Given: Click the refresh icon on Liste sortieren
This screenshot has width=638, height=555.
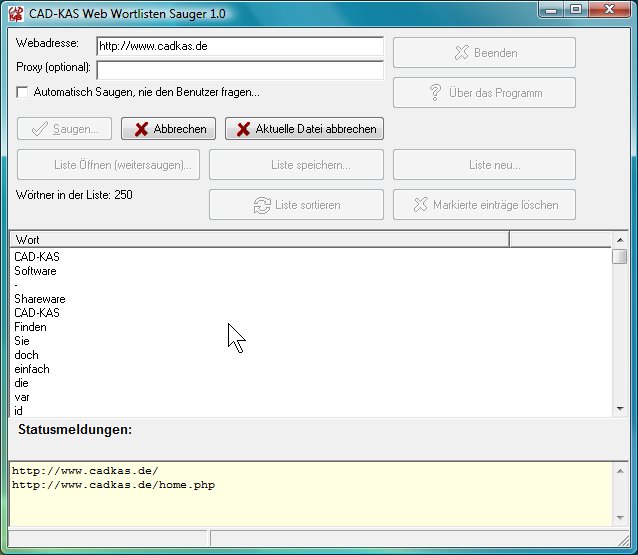Looking at the screenshot, I should coord(262,205).
